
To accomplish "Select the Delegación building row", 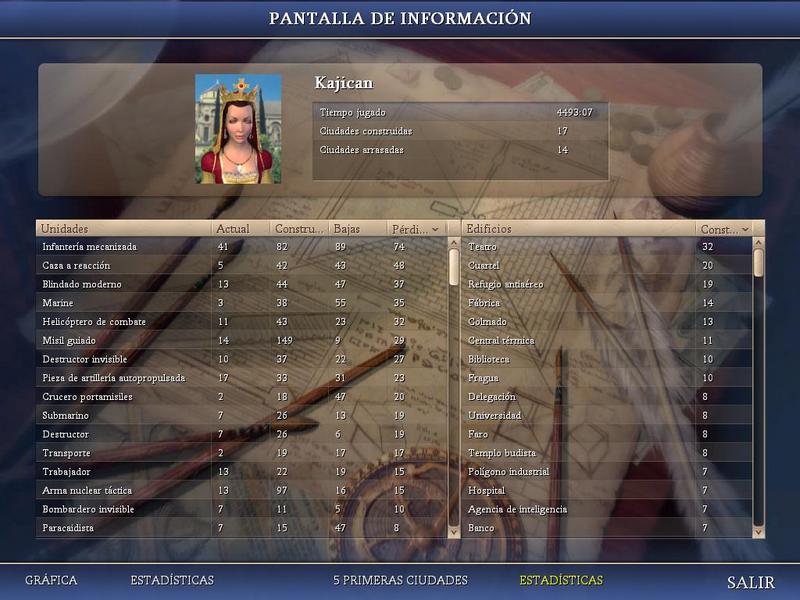I will [x=607, y=396].
